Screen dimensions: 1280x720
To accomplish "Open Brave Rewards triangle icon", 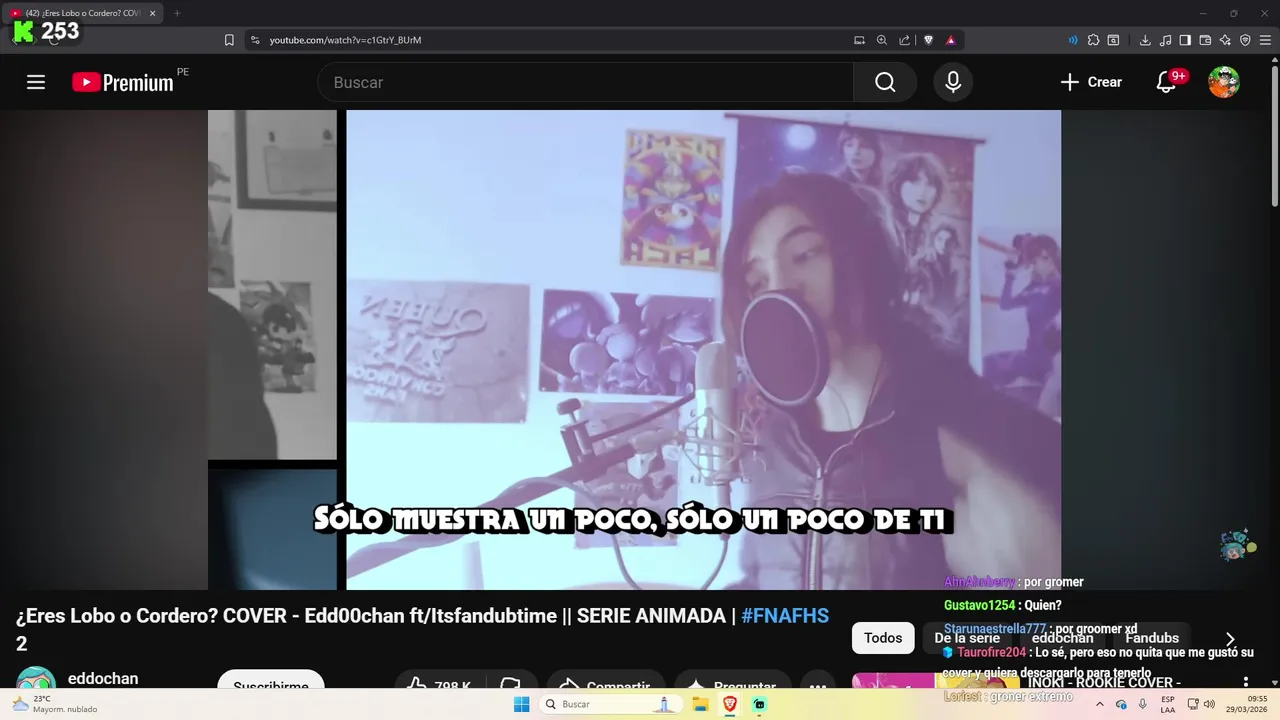I will (950, 40).
